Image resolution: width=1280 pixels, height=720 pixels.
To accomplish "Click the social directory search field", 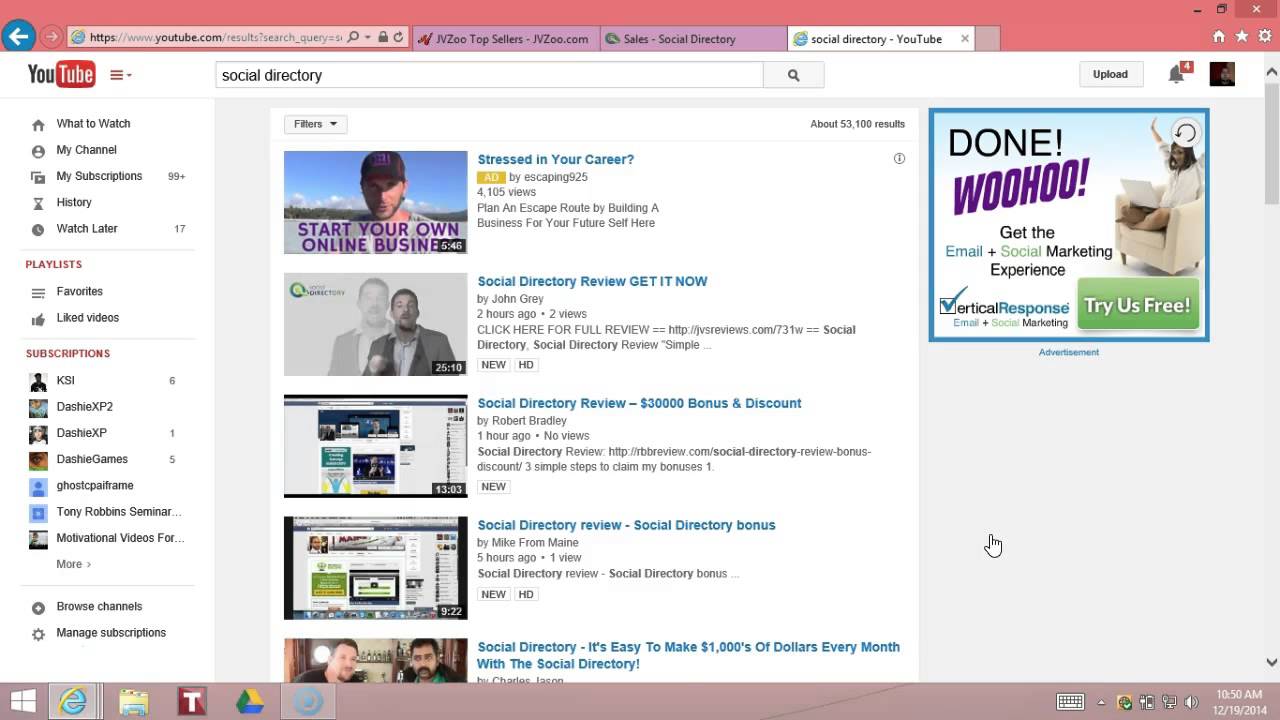I will coord(489,75).
